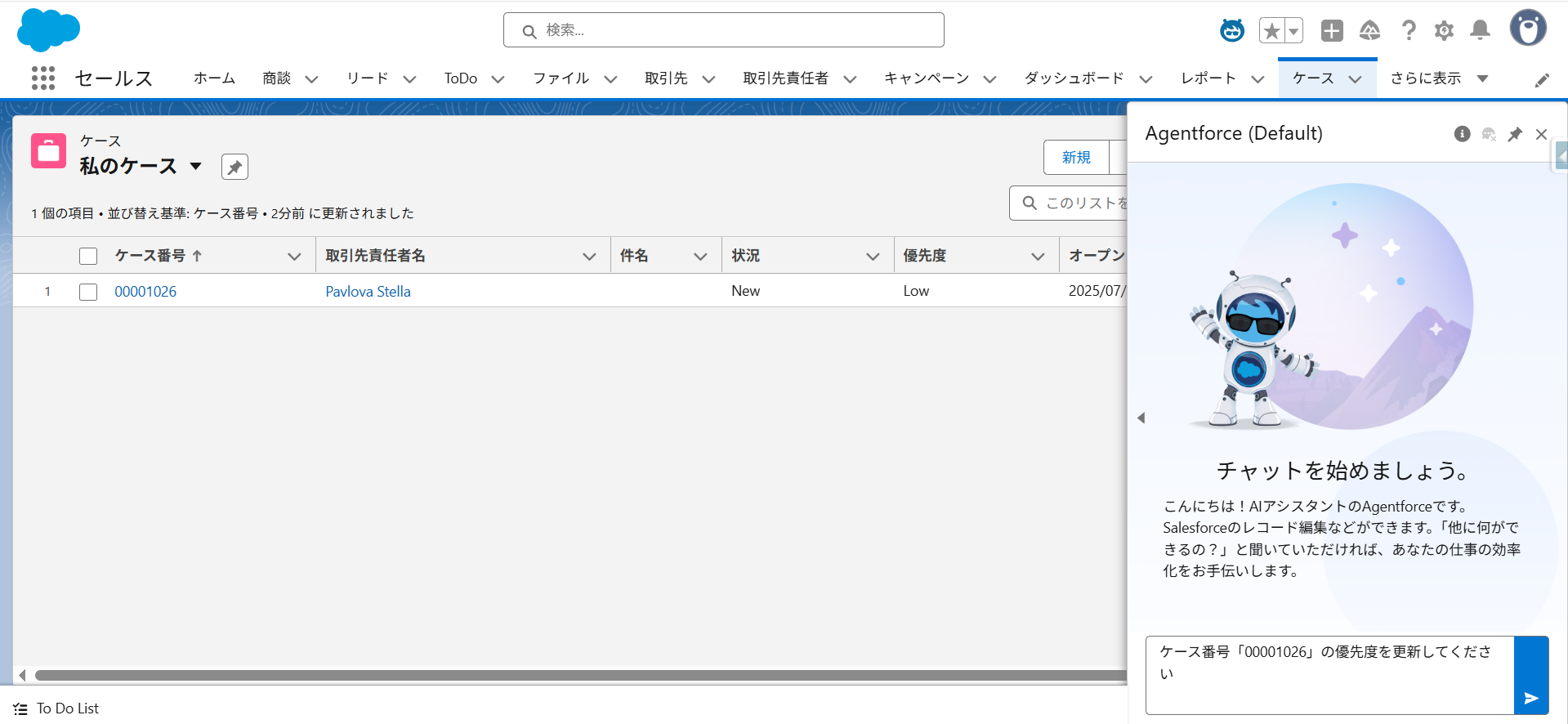Screen dimensions: 1568x724
Task: Click the このリストを検索 list search field
Action: (x=1069, y=203)
